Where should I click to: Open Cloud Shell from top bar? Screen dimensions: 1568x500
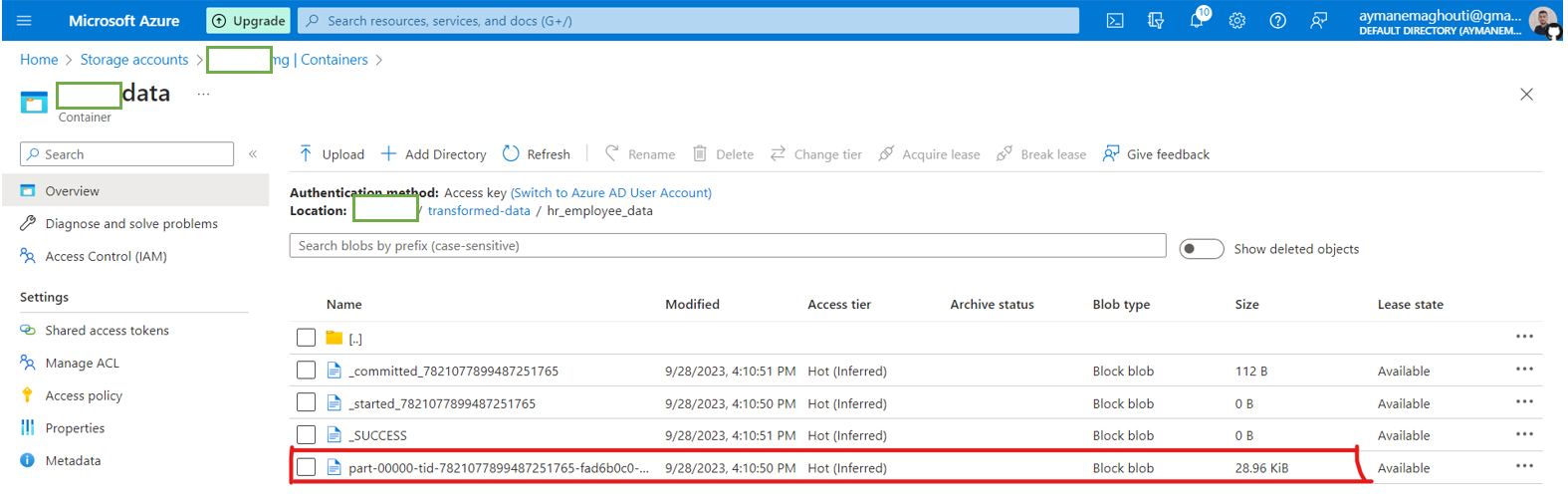point(1115,21)
